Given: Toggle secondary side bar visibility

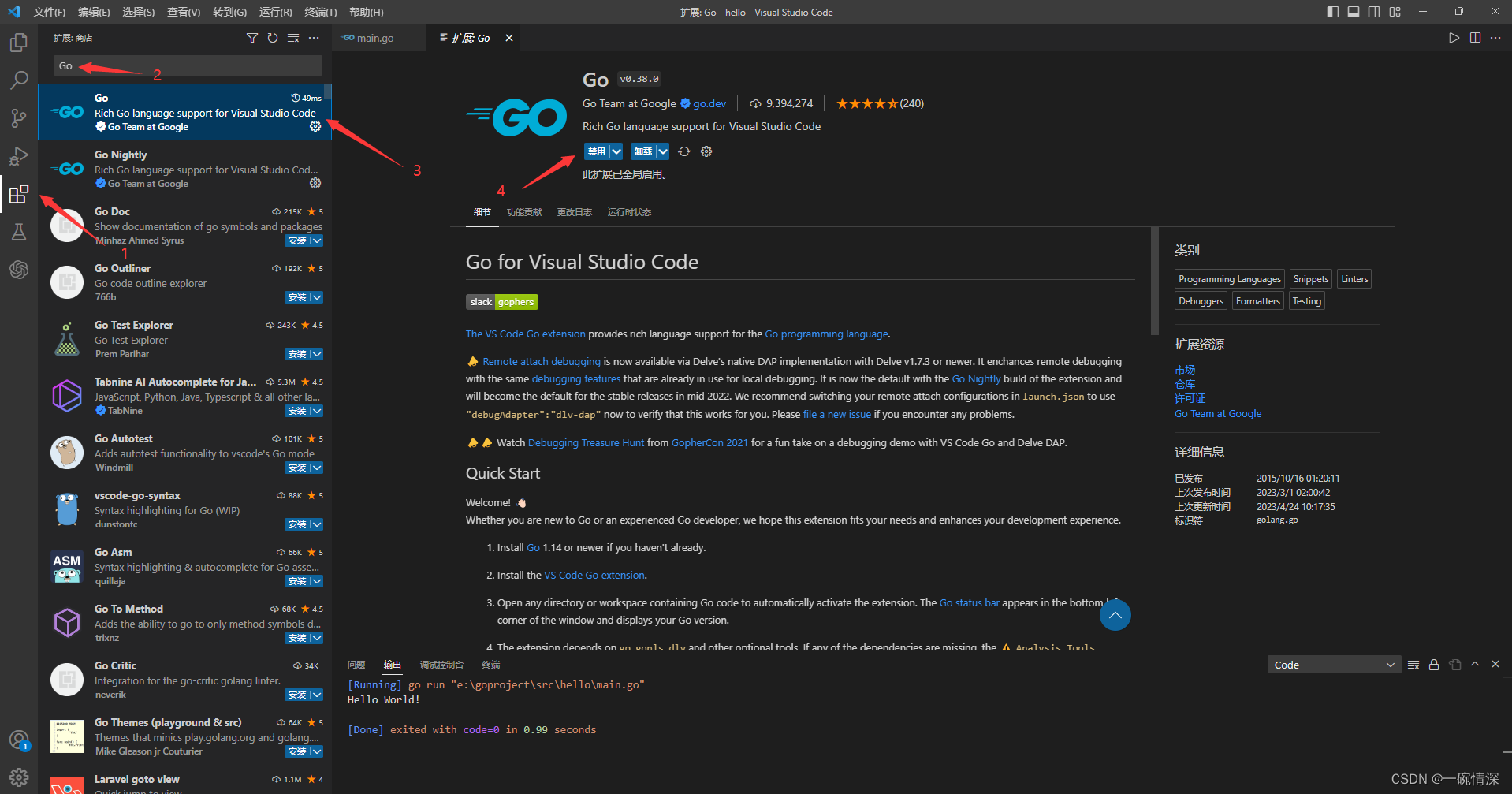Looking at the screenshot, I should (1374, 12).
